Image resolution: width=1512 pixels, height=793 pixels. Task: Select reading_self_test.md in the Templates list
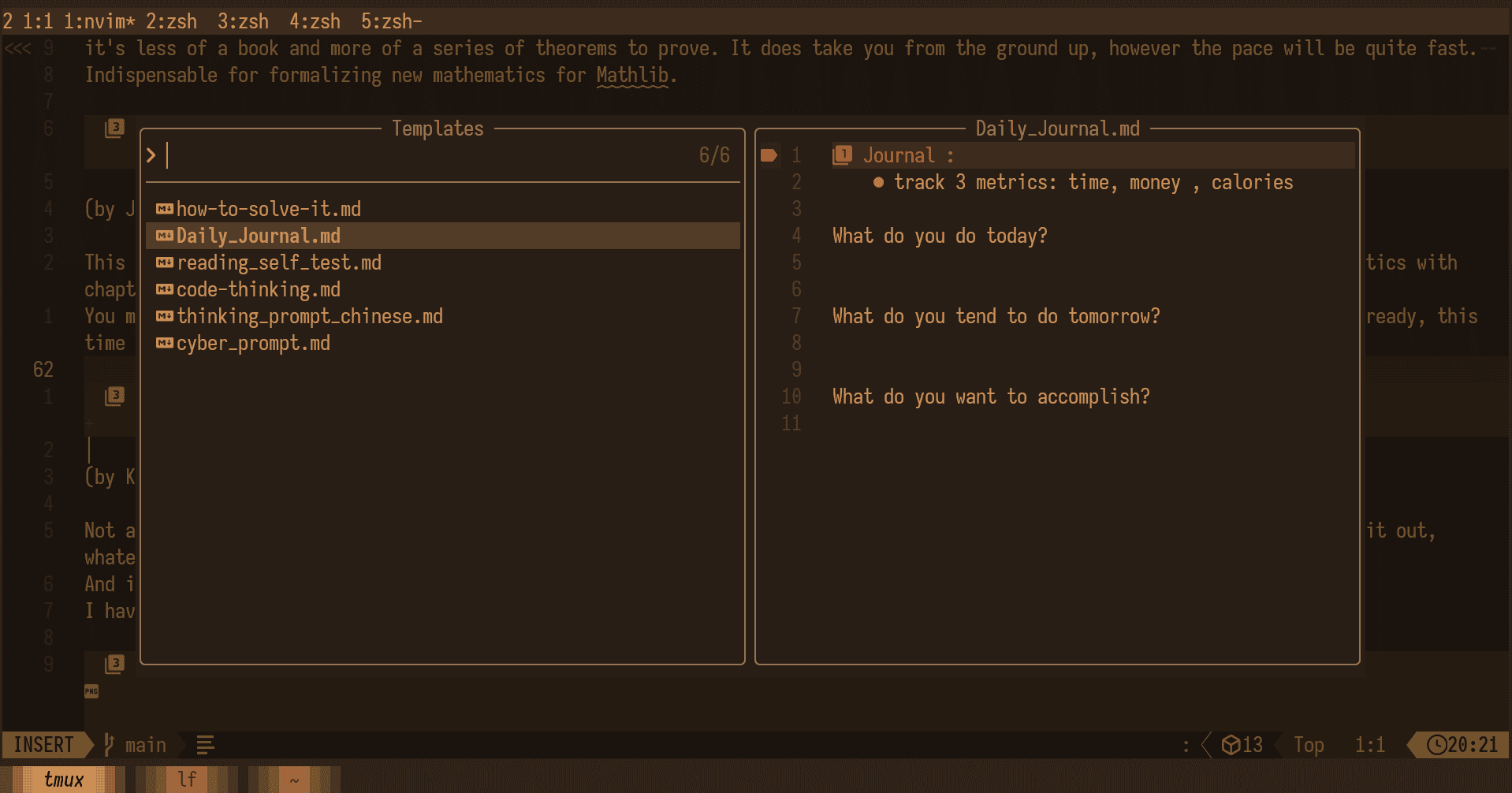click(x=279, y=262)
